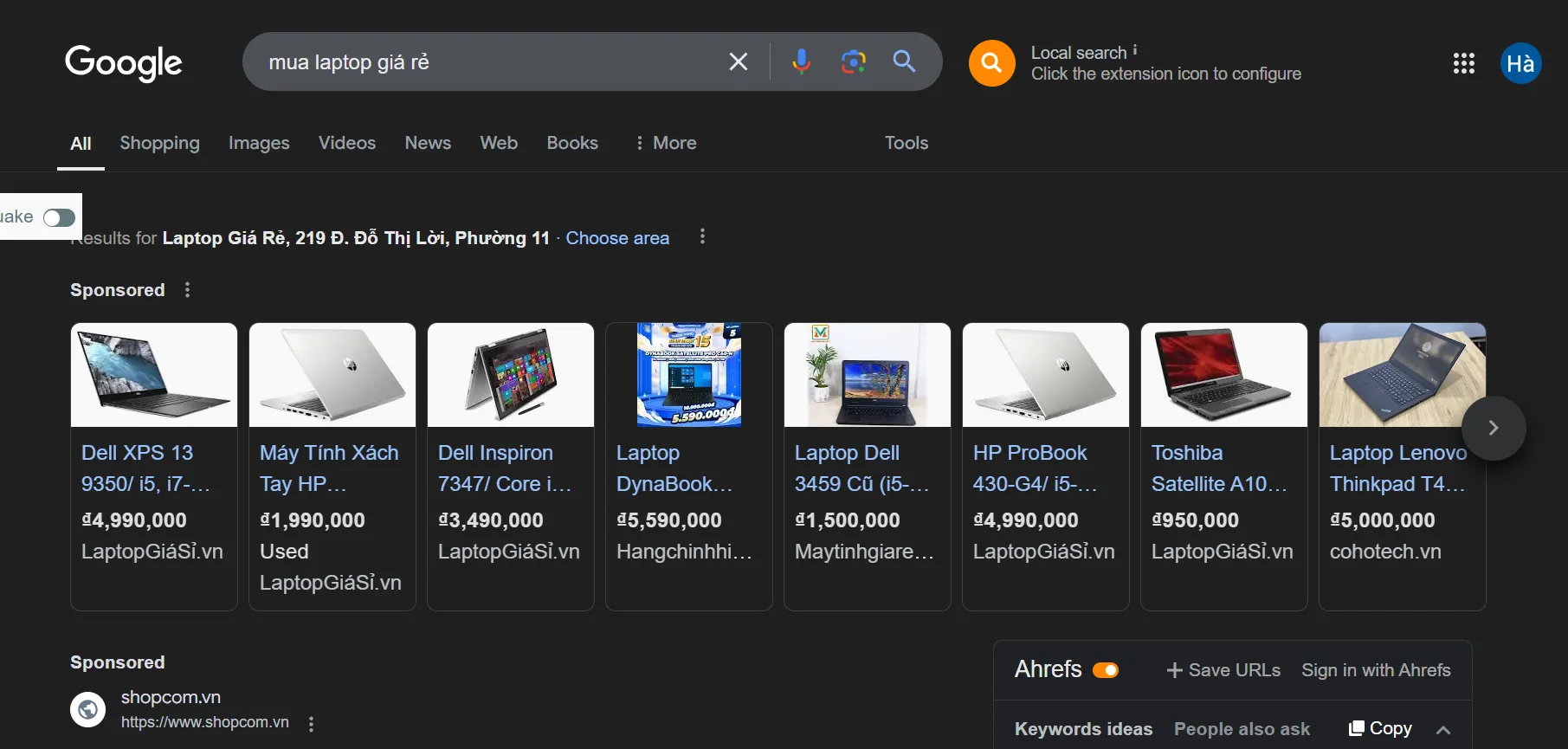Open options beside Choose area

coord(702,236)
